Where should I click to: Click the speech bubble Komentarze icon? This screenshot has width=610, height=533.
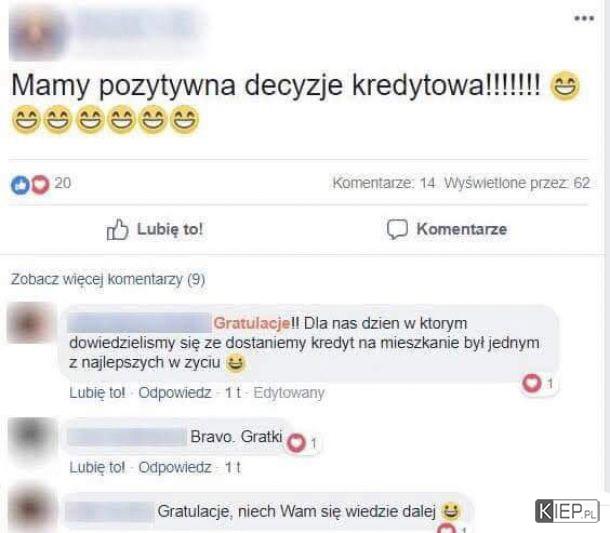[397, 229]
